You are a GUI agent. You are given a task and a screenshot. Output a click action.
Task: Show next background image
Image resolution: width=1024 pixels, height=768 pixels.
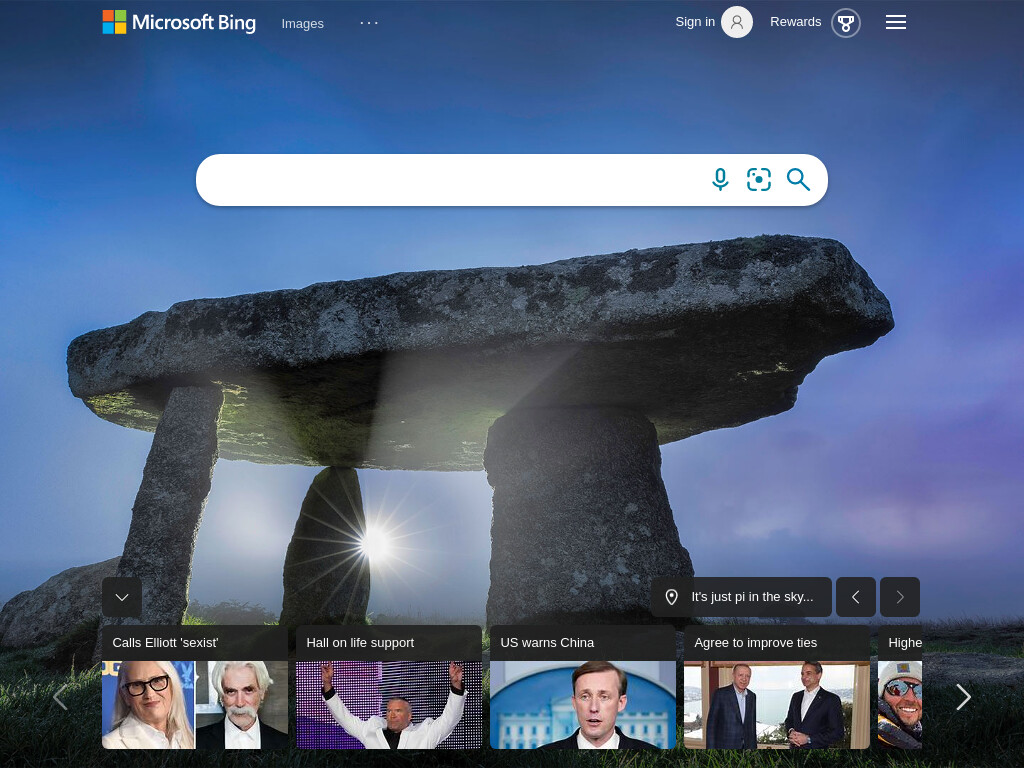coord(900,597)
